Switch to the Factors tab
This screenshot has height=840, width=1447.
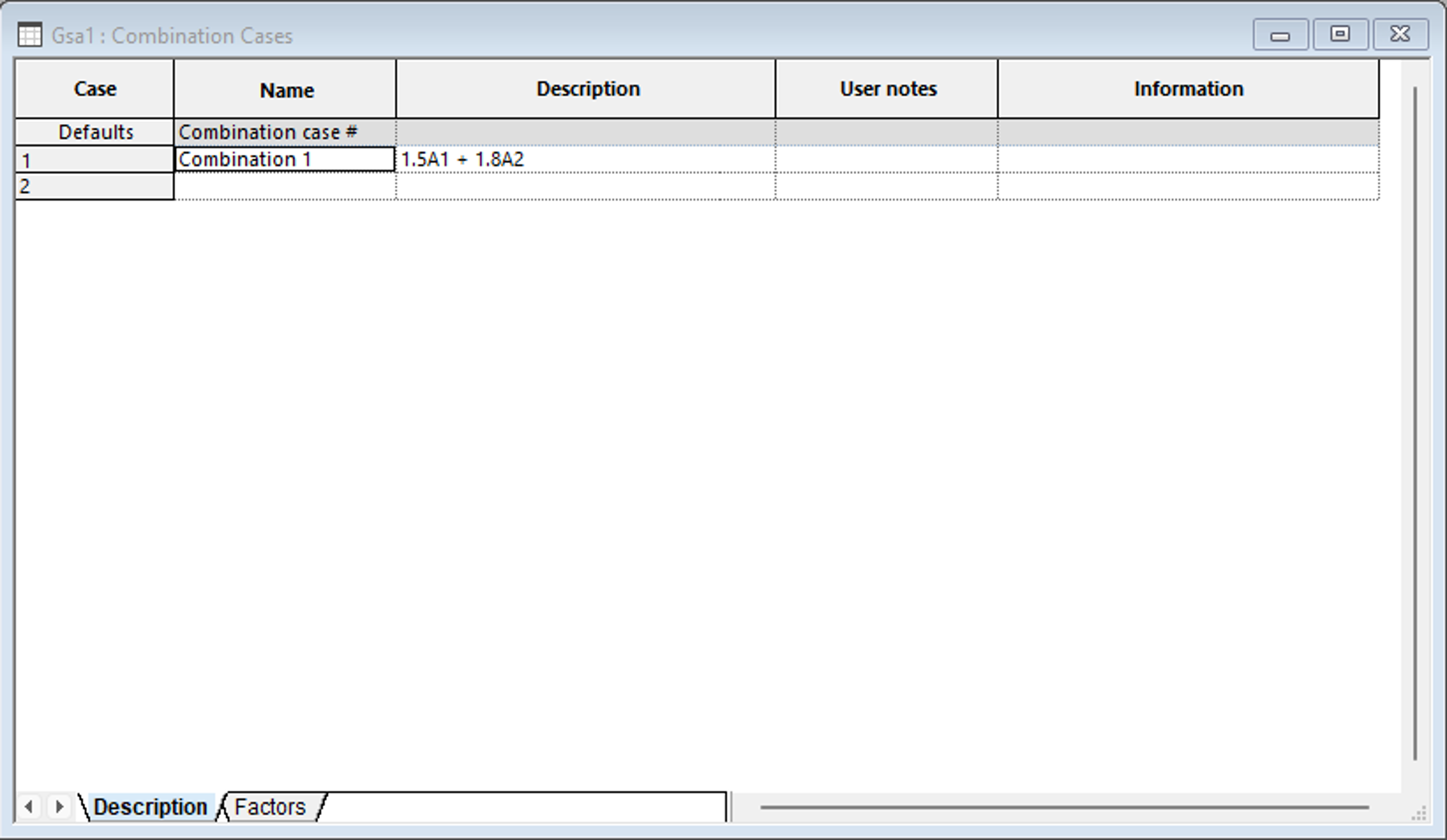(x=269, y=807)
